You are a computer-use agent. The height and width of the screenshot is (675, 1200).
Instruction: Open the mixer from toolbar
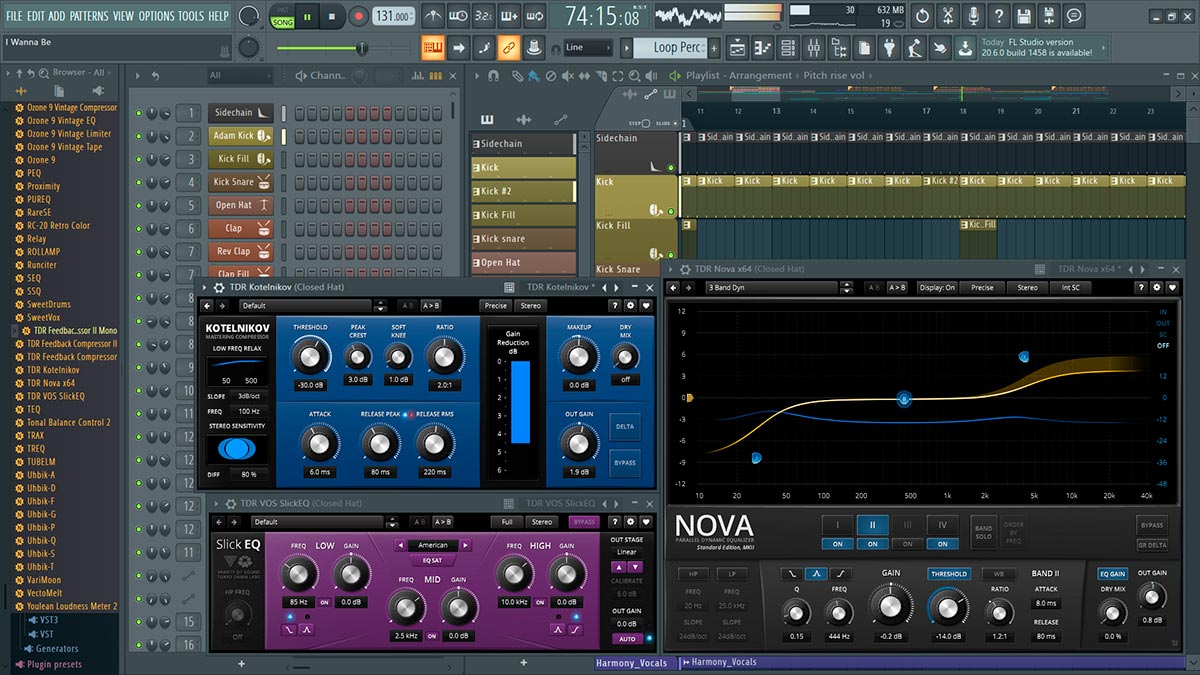click(x=813, y=47)
